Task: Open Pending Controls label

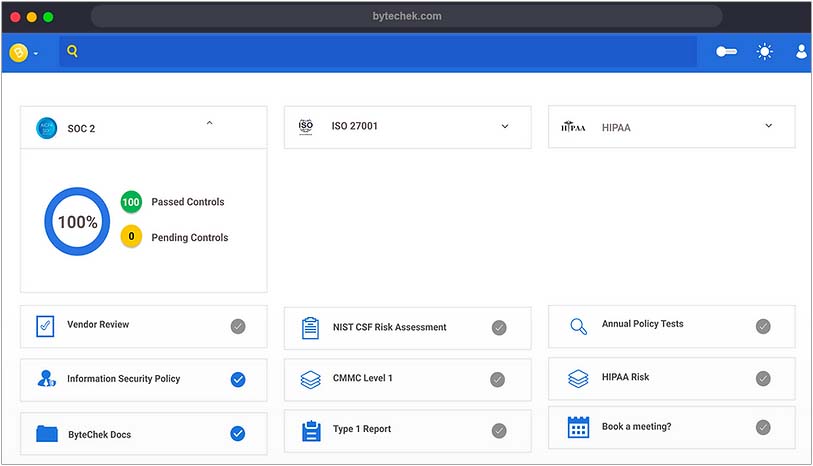Action: click(190, 237)
